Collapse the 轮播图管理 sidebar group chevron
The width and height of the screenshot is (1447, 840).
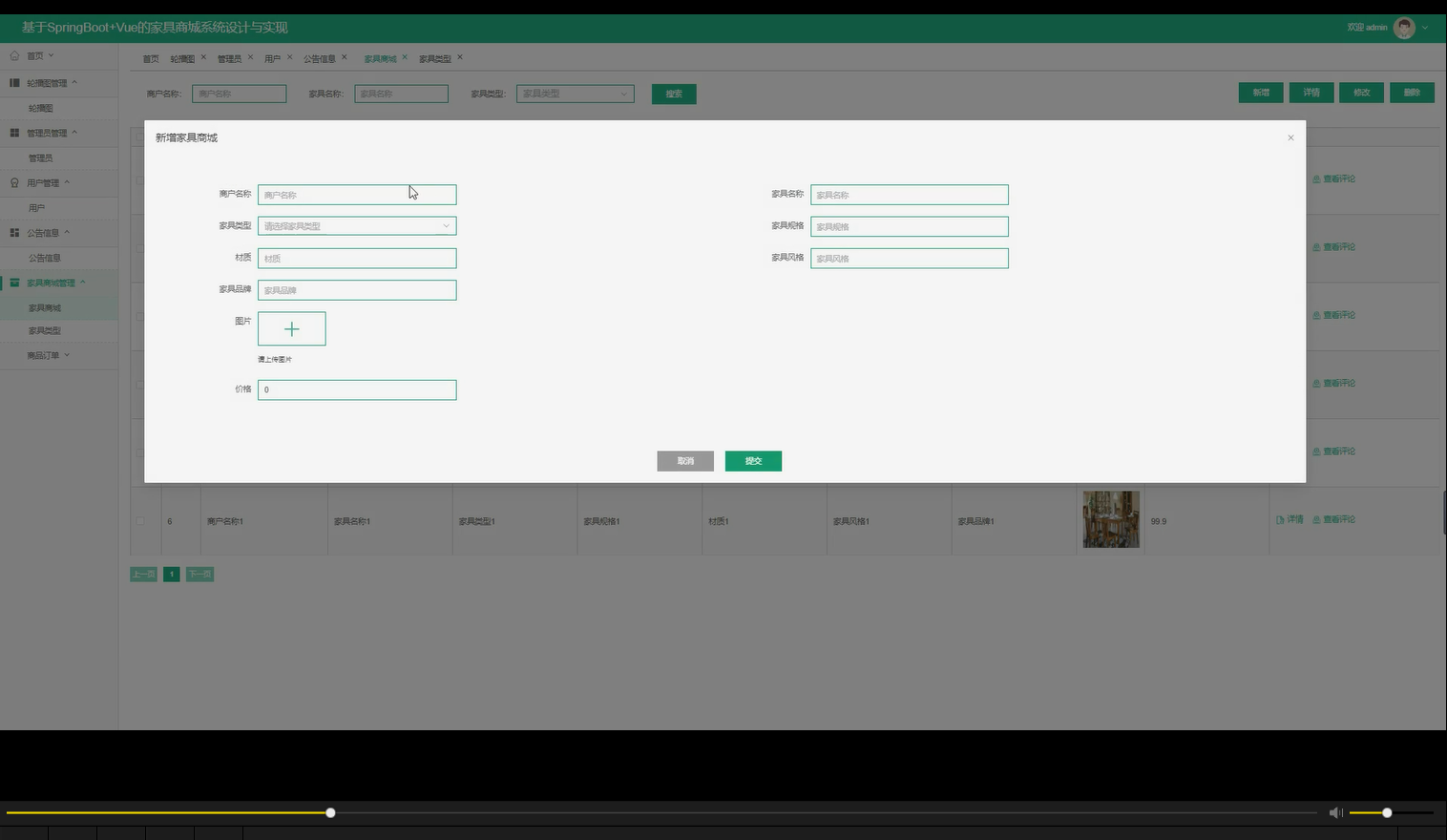74,82
